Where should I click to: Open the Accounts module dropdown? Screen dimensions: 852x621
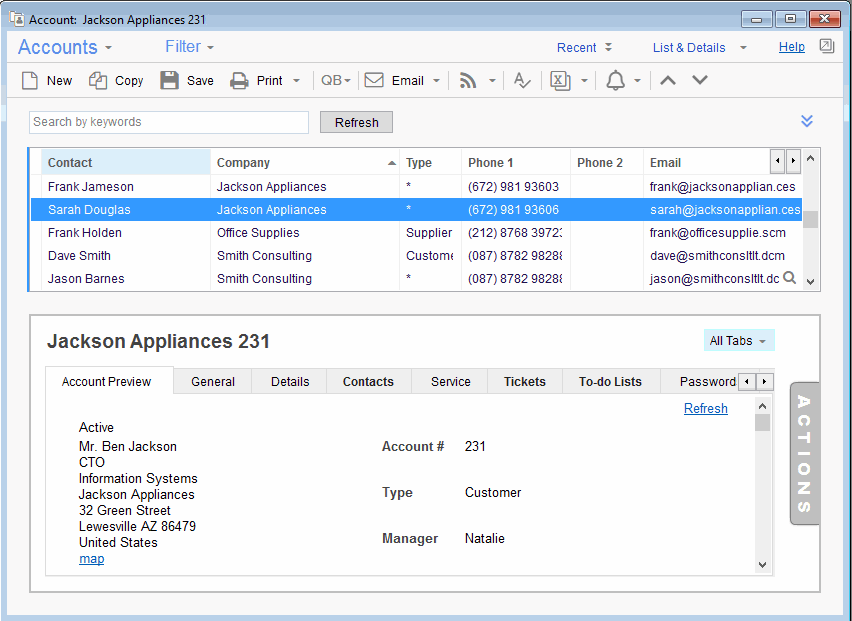coord(65,47)
